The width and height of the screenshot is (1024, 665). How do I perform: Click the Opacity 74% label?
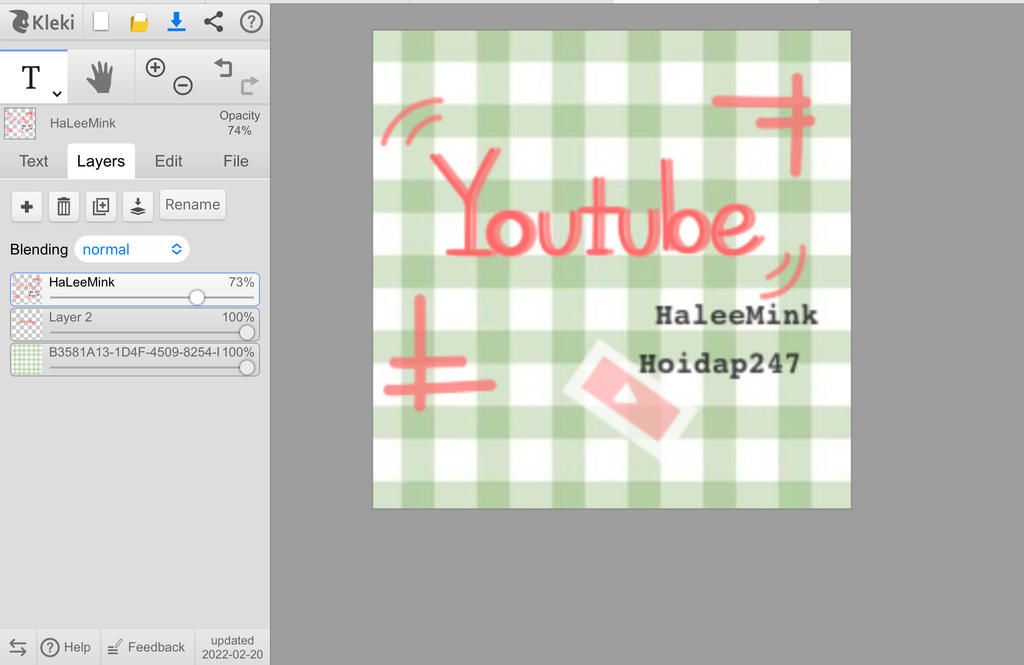click(240, 123)
